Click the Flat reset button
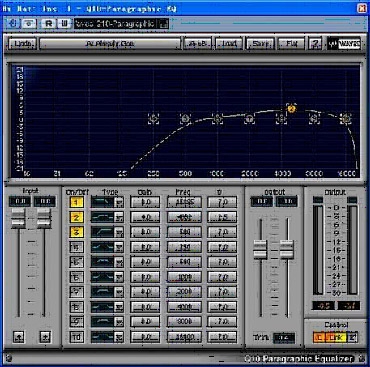370x367 pixels. click(x=291, y=44)
